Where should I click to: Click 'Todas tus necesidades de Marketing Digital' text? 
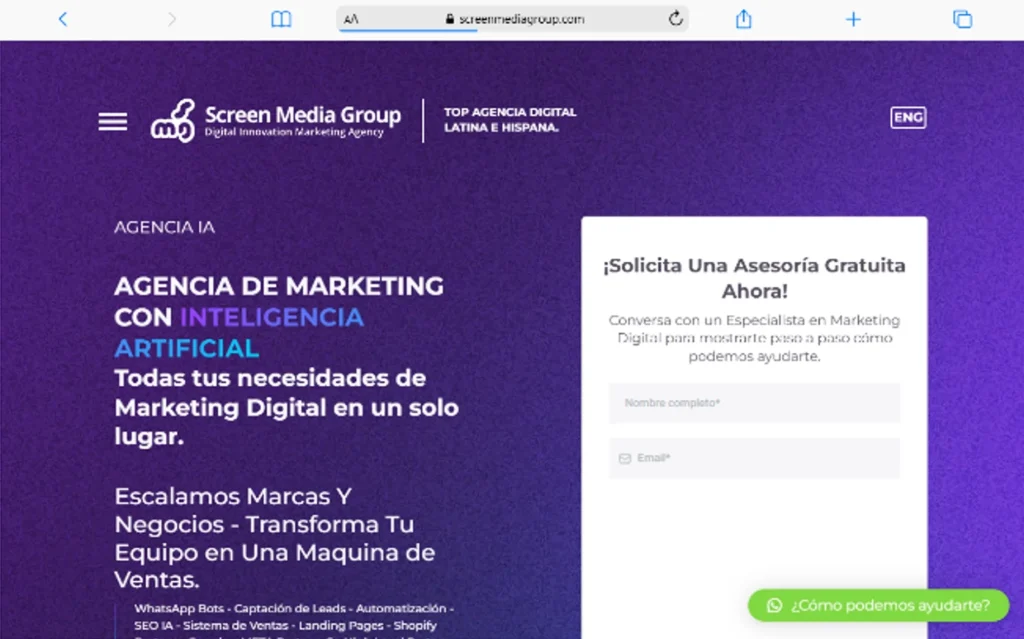click(287, 407)
